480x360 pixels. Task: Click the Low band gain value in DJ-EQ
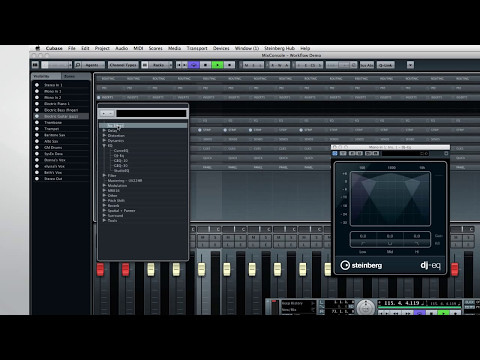click(x=363, y=236)
